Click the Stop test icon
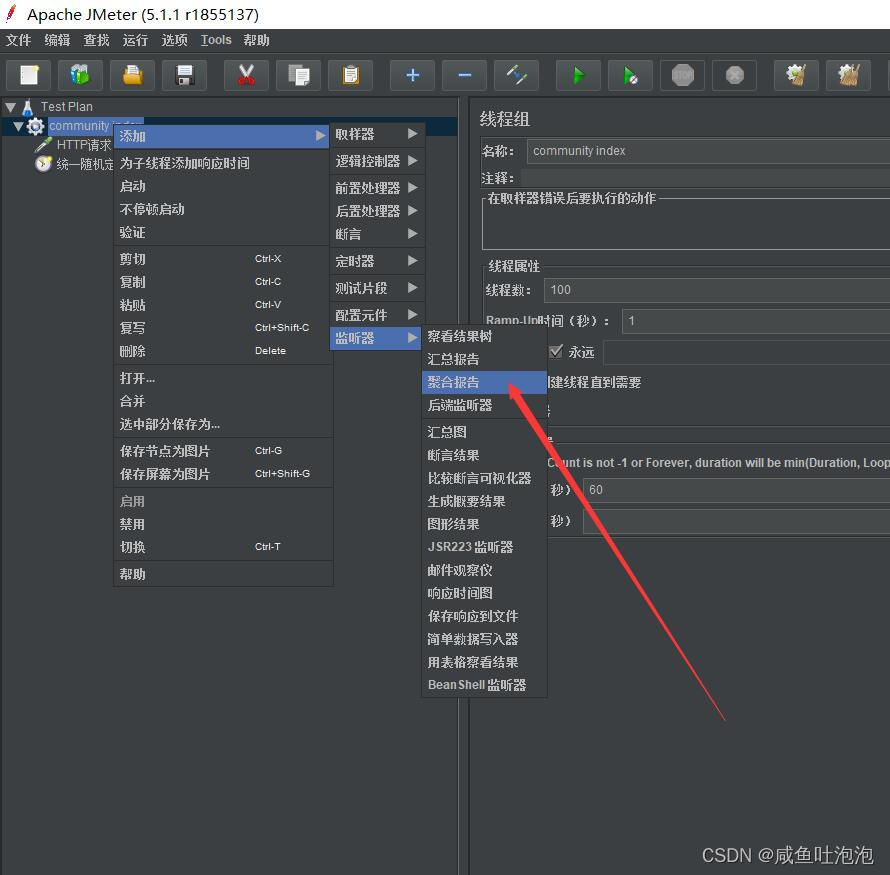Image resolution: width=890 pixels, height=875 pixels. [x=683, y=75]
